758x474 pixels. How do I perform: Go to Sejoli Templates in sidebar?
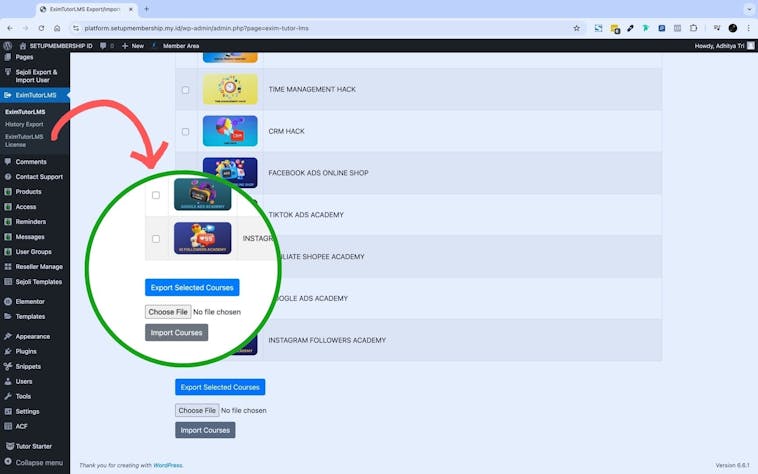[38, 282]
